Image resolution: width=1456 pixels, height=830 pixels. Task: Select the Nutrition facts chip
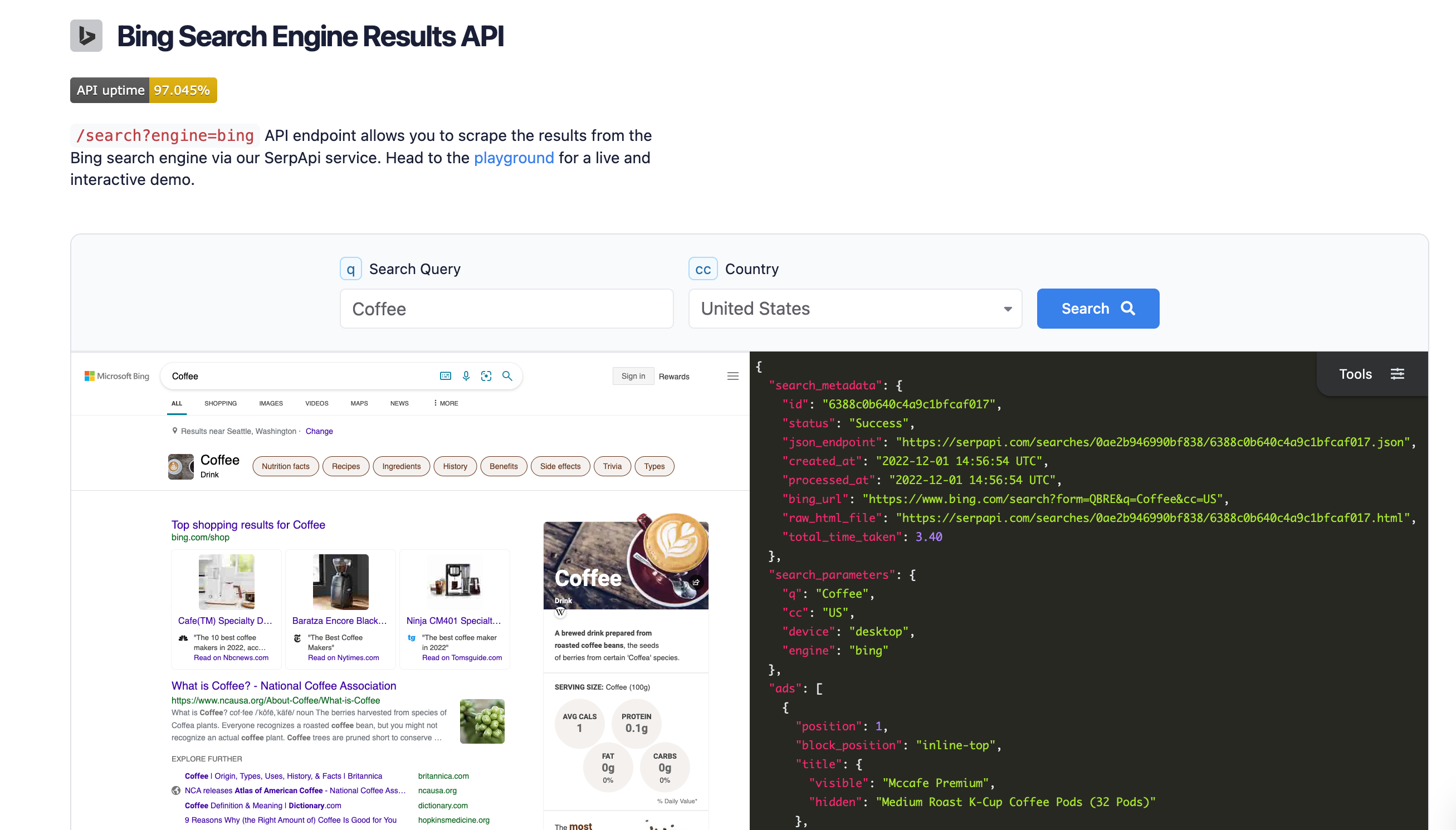point(286,466)
